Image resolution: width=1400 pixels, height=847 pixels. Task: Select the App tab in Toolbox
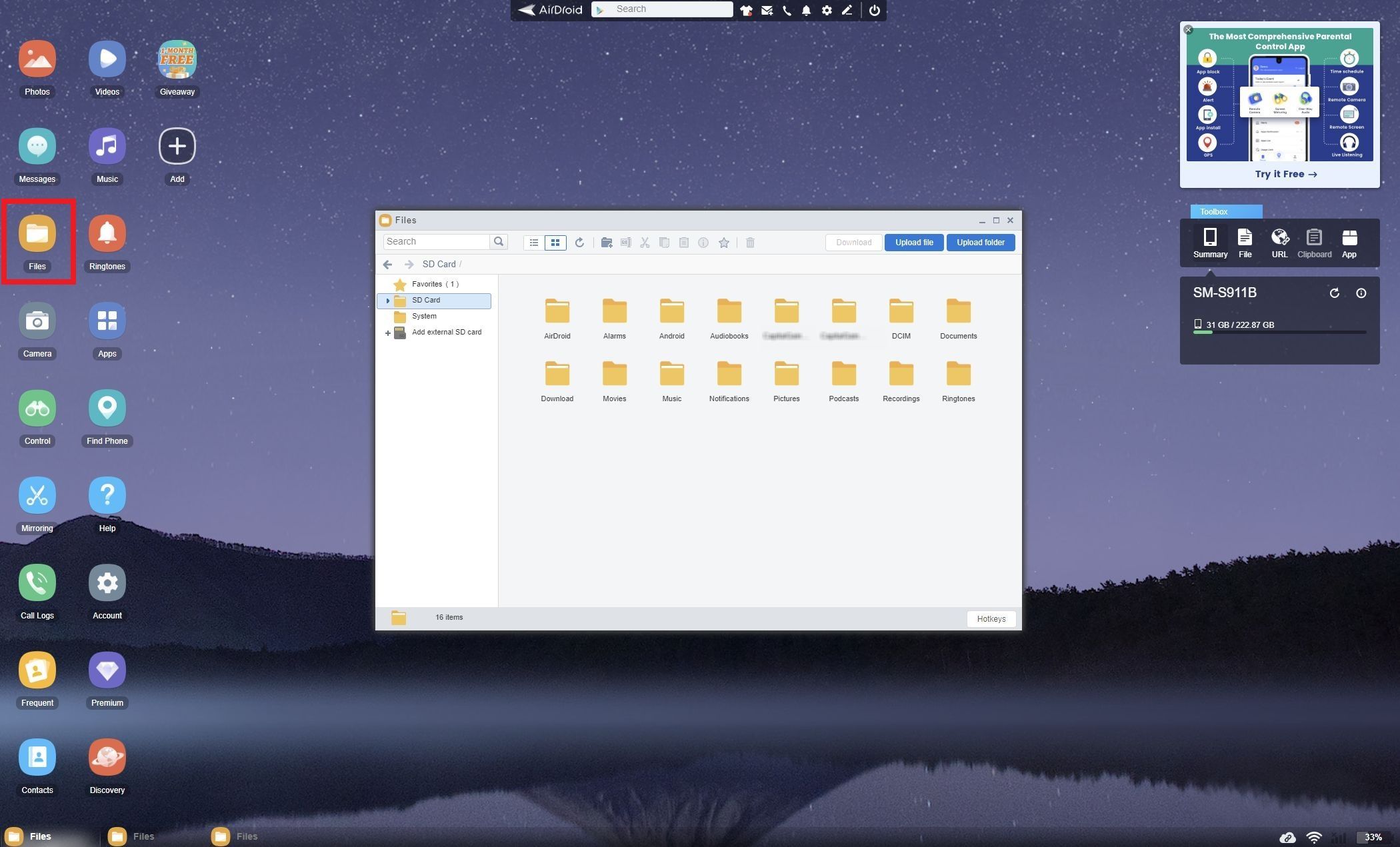[x=1349, y=242]
